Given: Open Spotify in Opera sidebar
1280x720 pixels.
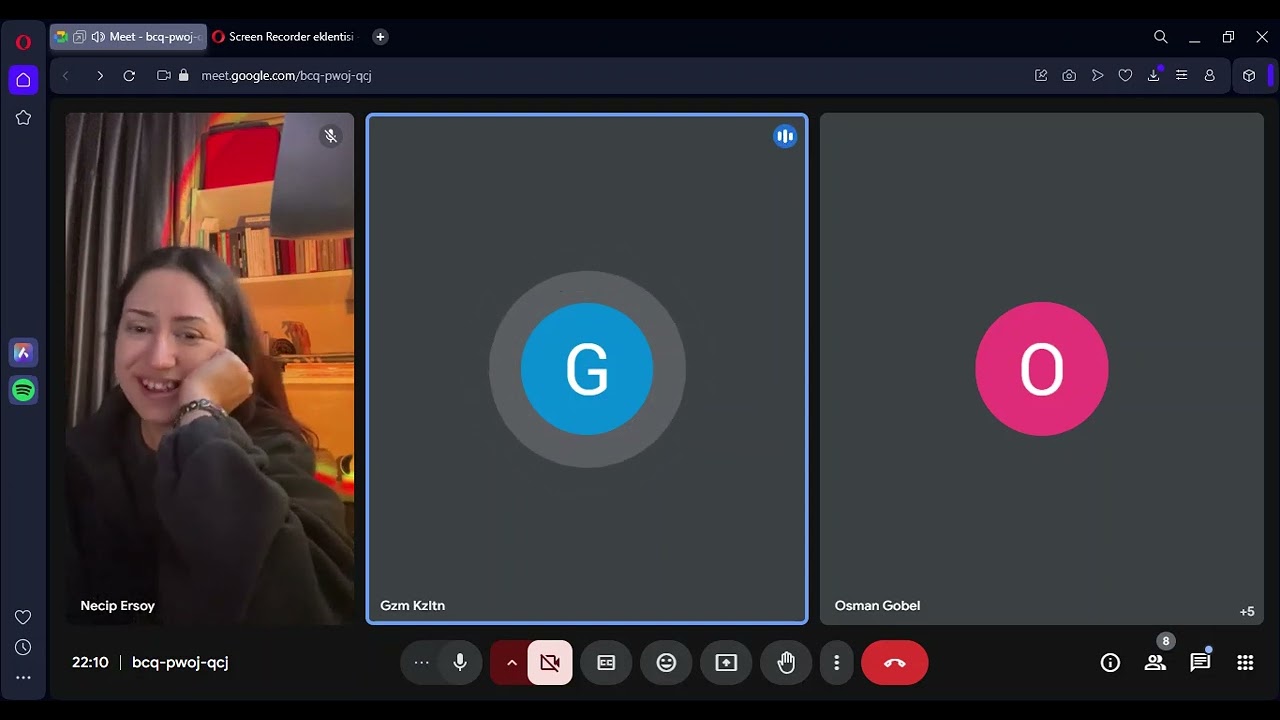Looking at the screenshot, I should [23, 390].
